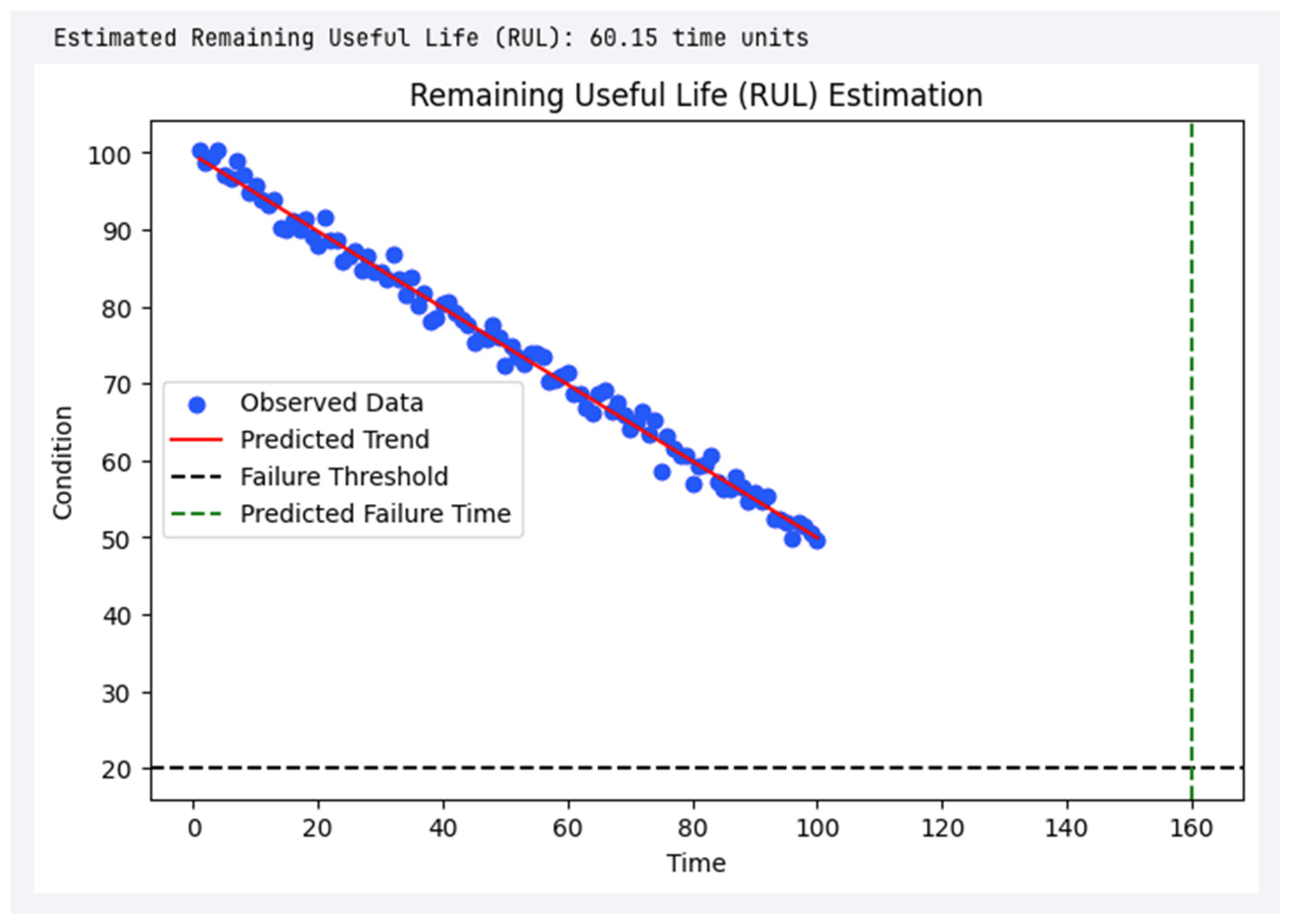Viewport: 1290px width, 924px height.
Task: Click the intersection of green and black dashed lines
Action: pos(1191,768)
